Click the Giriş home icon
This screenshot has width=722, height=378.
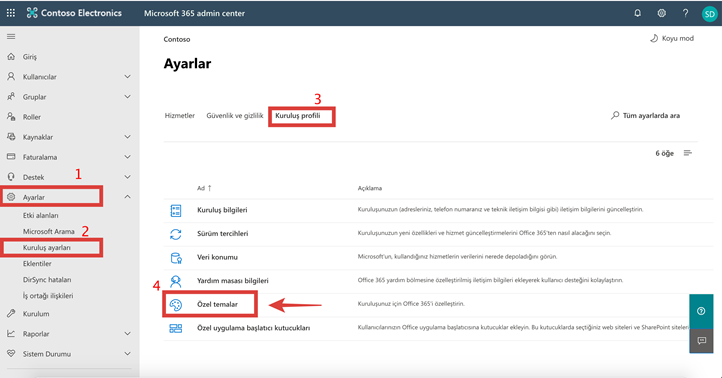click(x=11, y=57)
